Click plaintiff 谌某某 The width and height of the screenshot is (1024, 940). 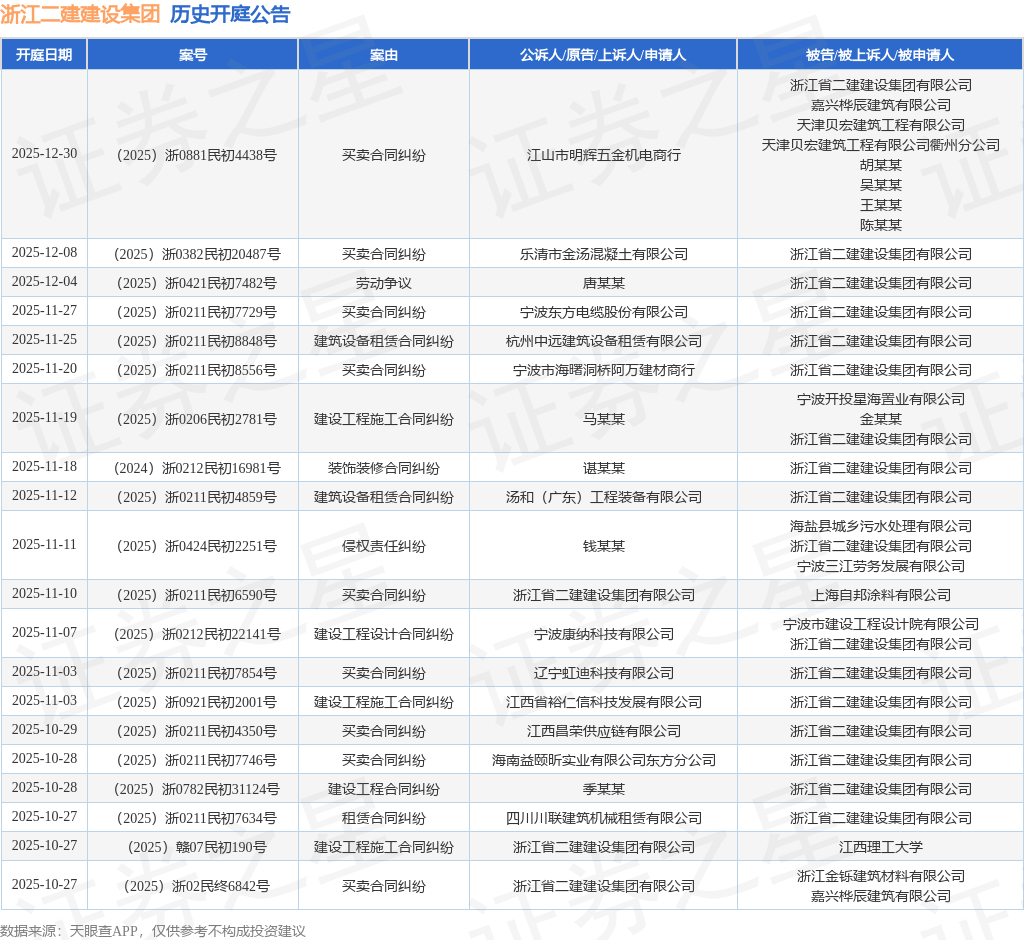pyautogui.click(x=603, y=468)
